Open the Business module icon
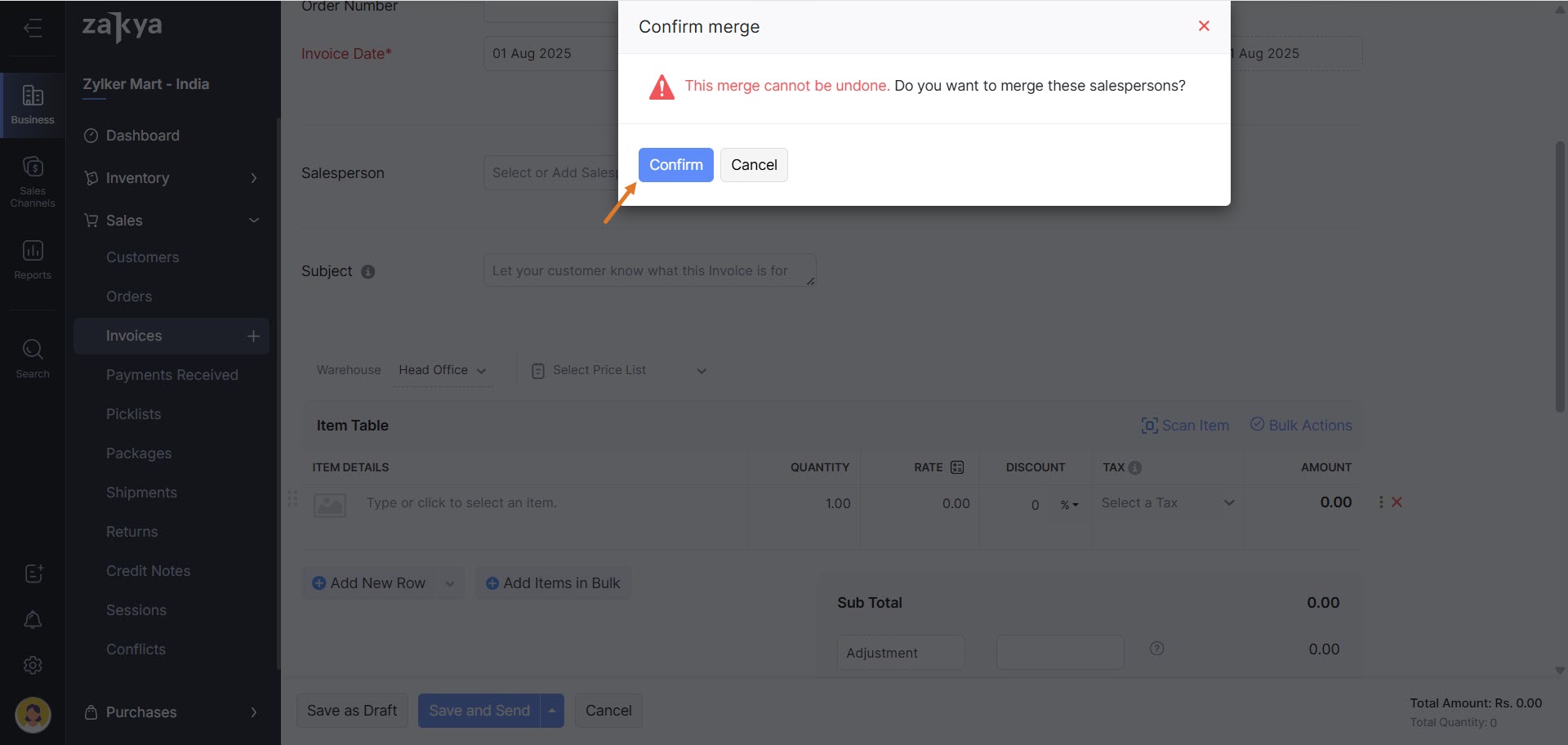Image resolution: width=1568 pixels, height=745 pixels. [33, 105]
